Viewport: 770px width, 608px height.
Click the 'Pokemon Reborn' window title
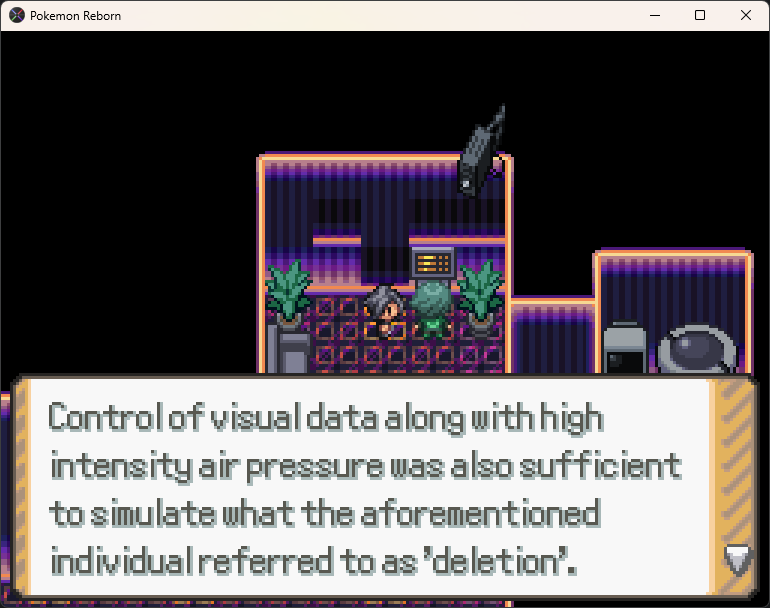point(75,16)
